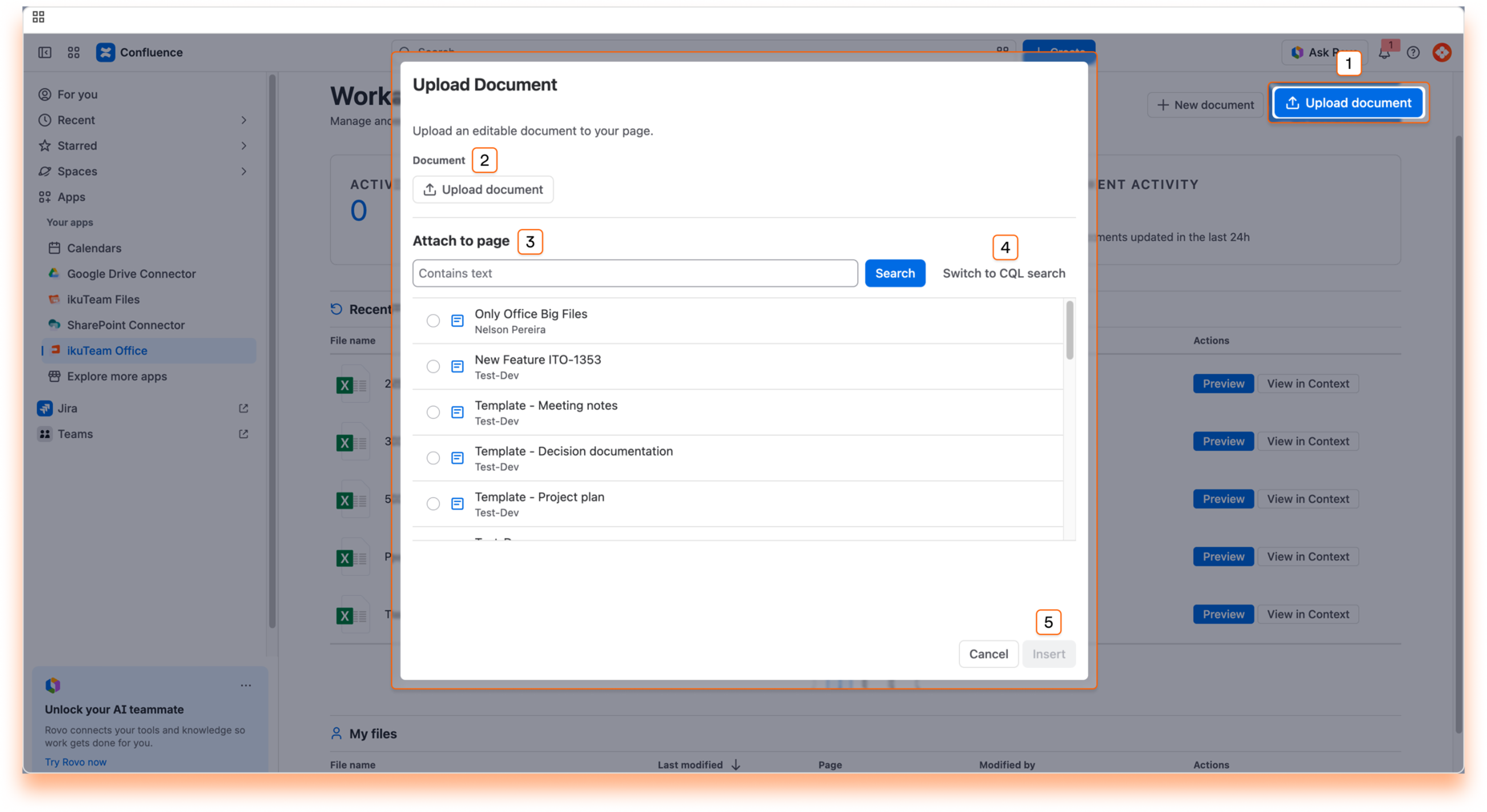The width and height of the screenshot is (1487, 812).
Task: Go to For you in sidebar
Action: (x=78, y=94)
